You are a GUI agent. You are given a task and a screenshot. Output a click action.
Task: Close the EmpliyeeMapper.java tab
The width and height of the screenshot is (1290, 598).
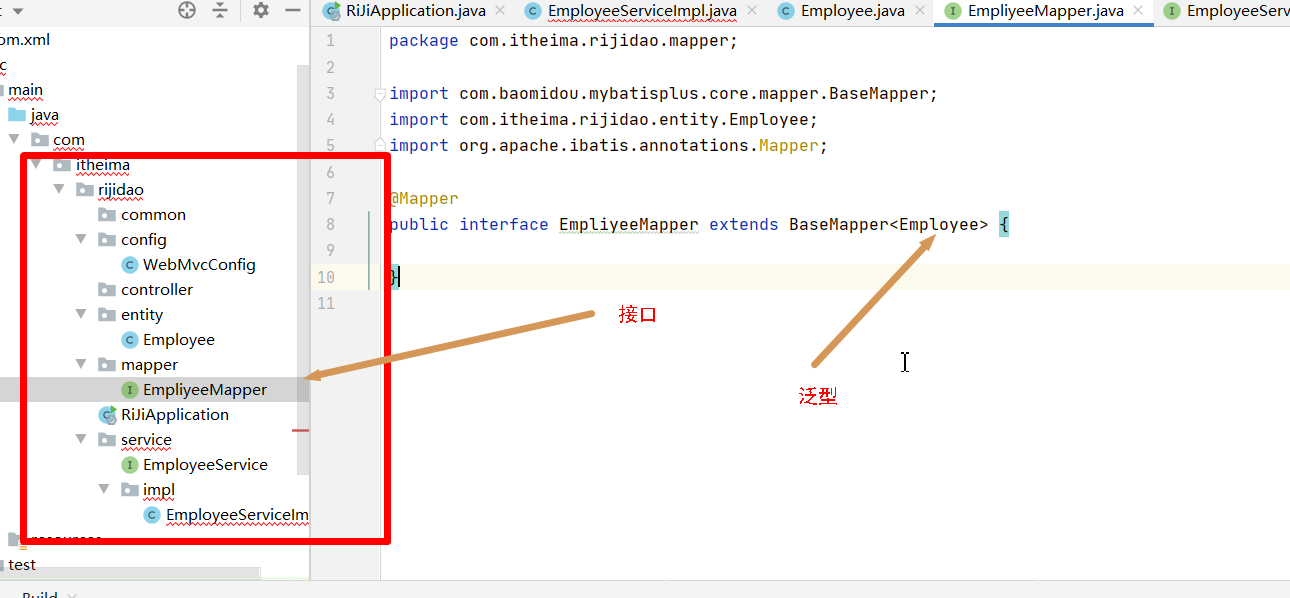tap(1140, 11)
